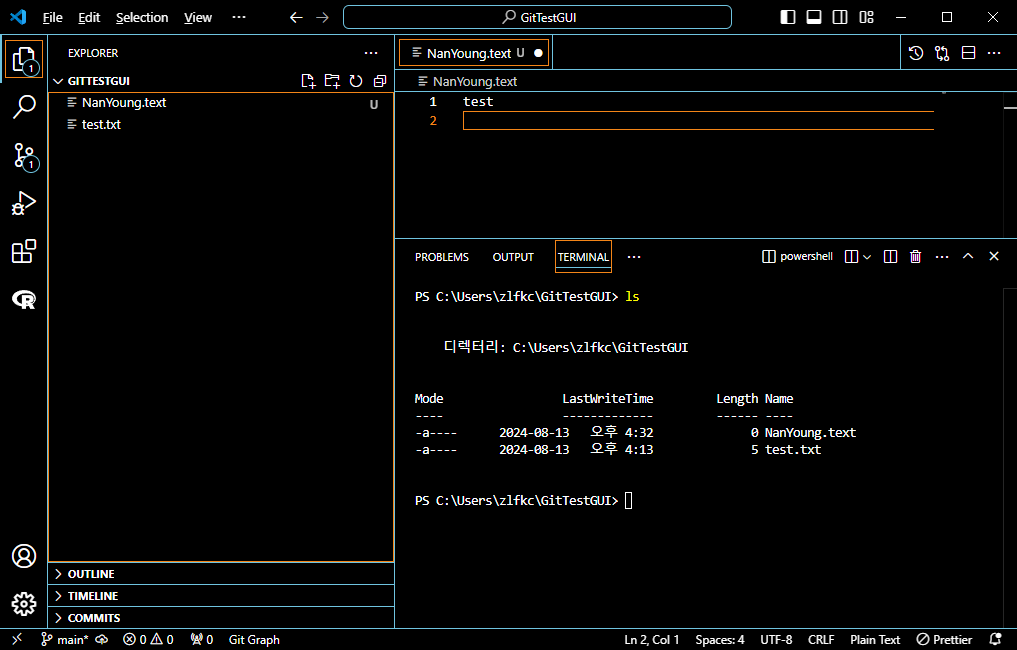The width and height of the screenshot is (1017, 650).
Task: Open the Search view
Action: click(x=24, y=107)
